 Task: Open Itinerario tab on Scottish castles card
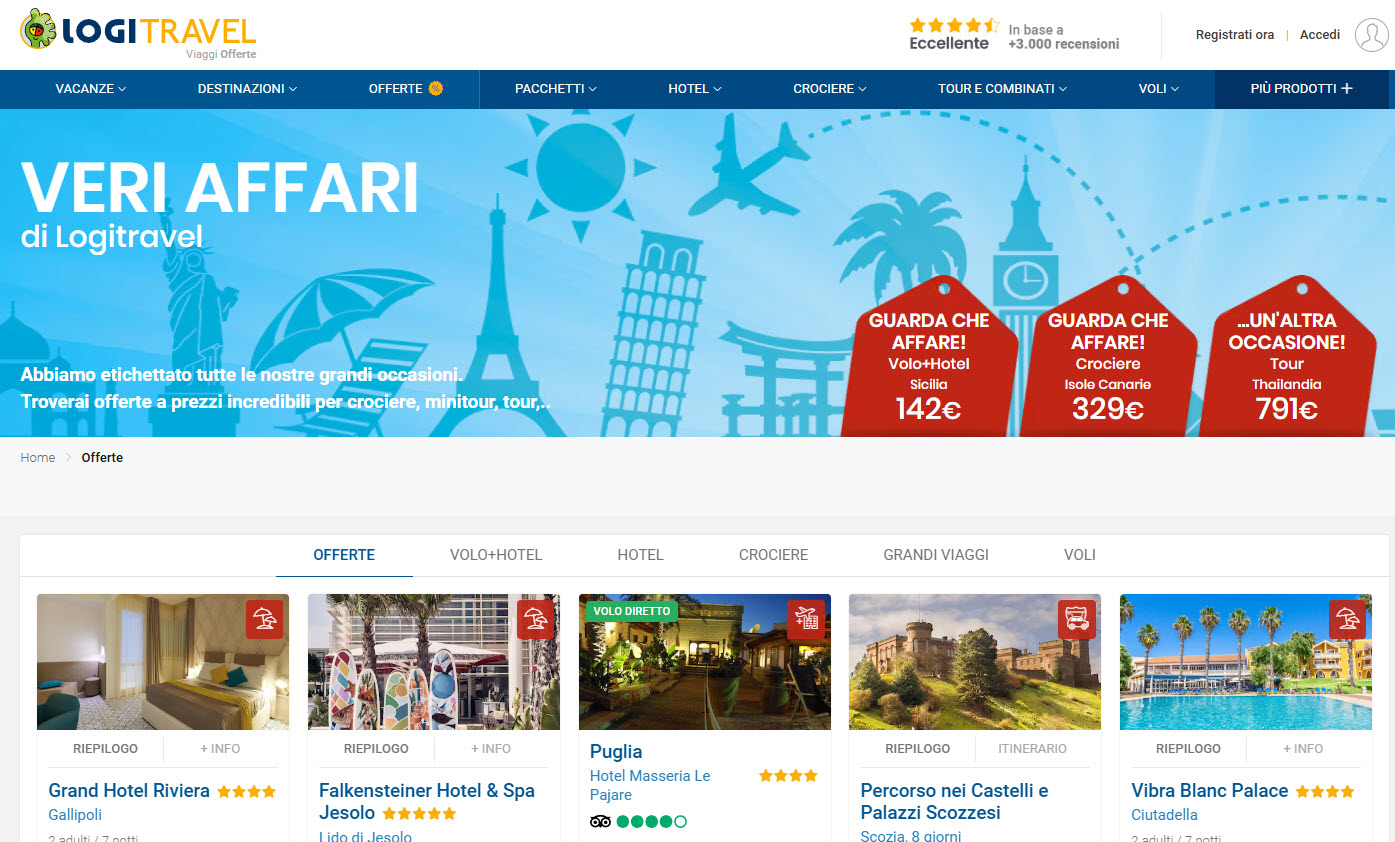[x=1032, y=748]
